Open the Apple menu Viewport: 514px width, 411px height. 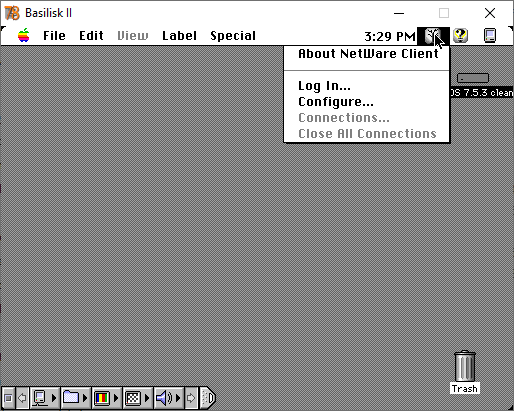pos(23,35)
